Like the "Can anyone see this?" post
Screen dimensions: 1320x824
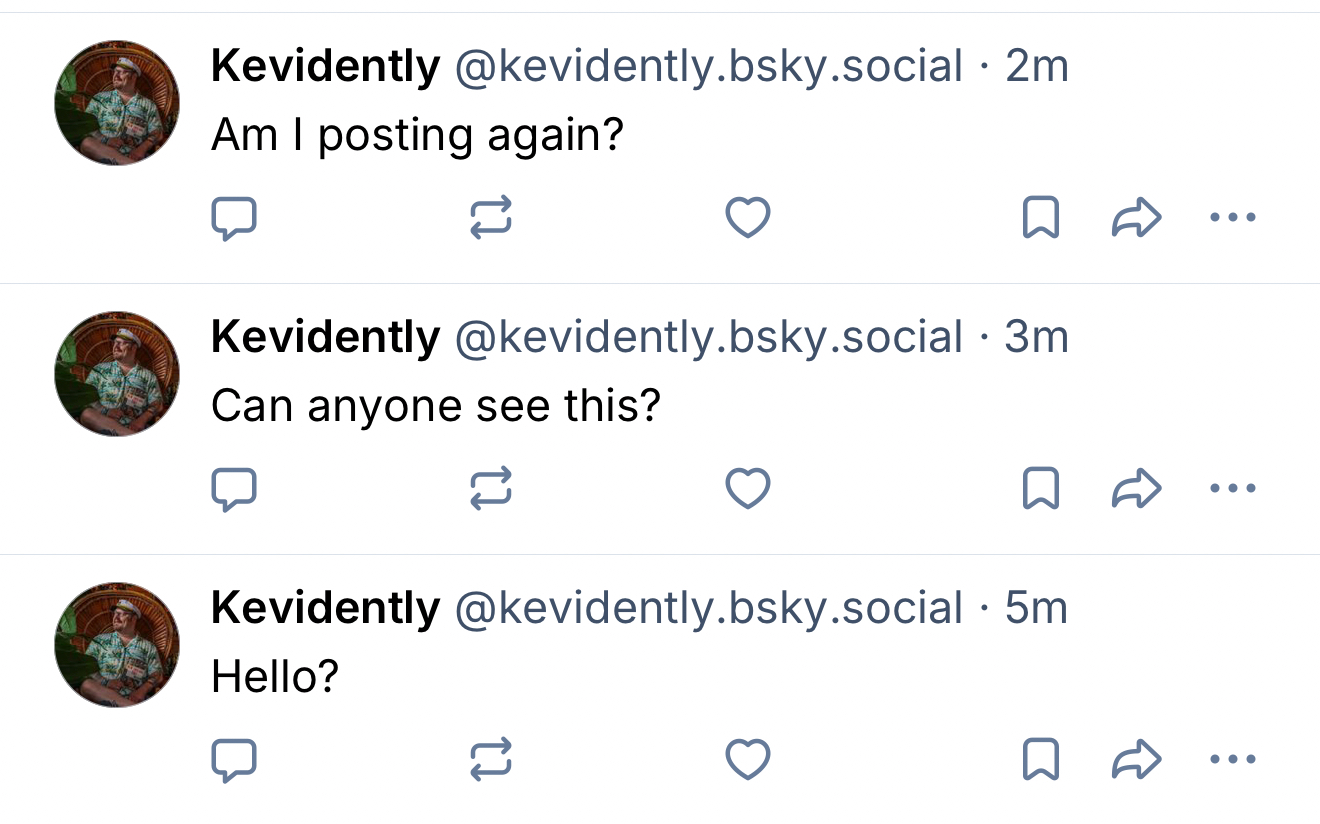(747, 488)
